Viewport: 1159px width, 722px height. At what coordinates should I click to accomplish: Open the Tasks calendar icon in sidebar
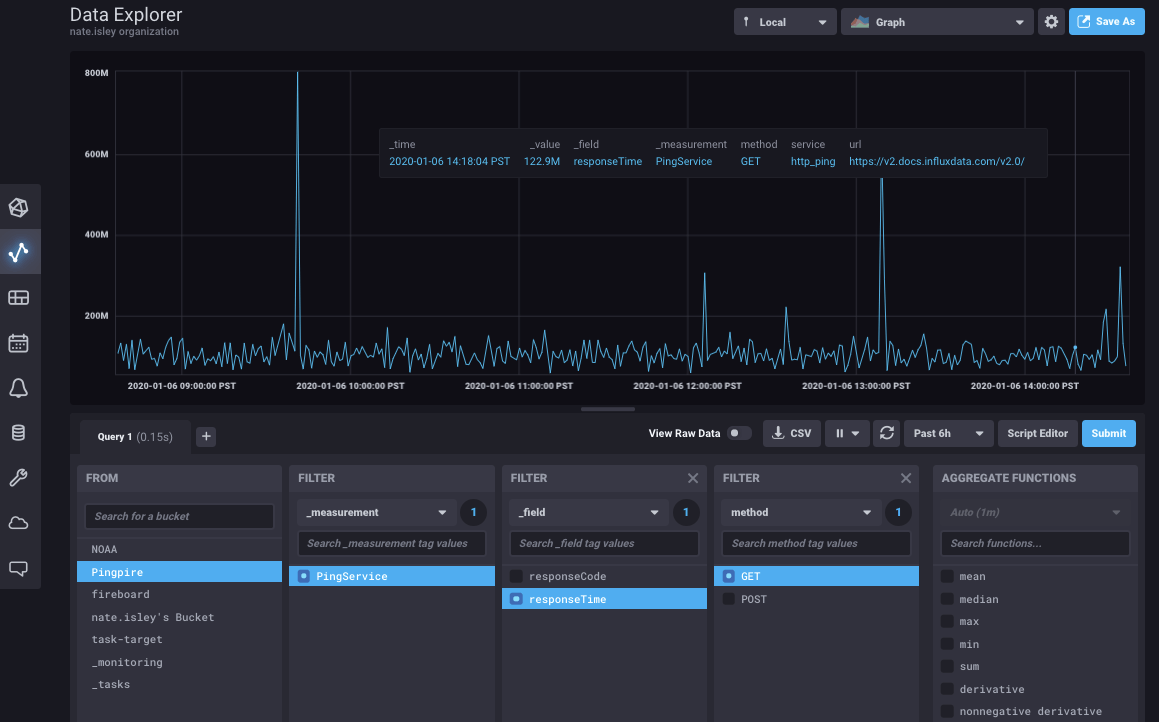pyautogui.click(x=21, y=342)
